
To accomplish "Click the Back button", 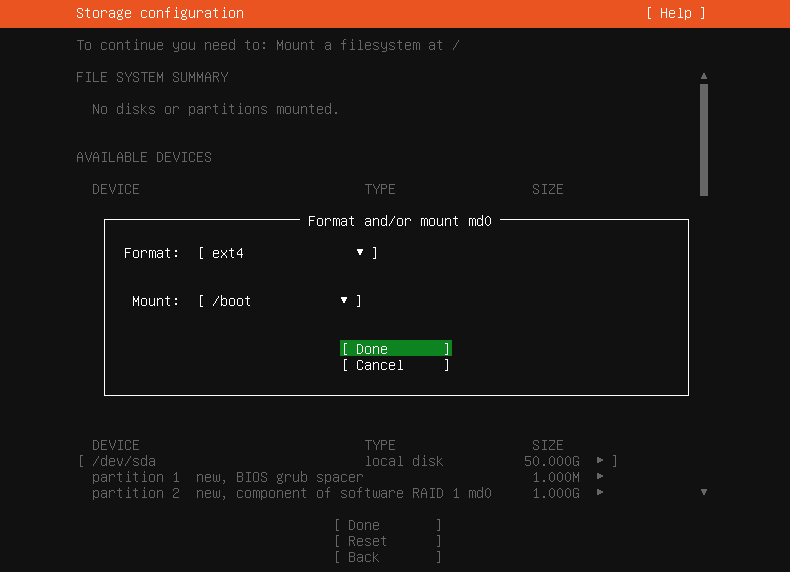I will coord(388,557).
